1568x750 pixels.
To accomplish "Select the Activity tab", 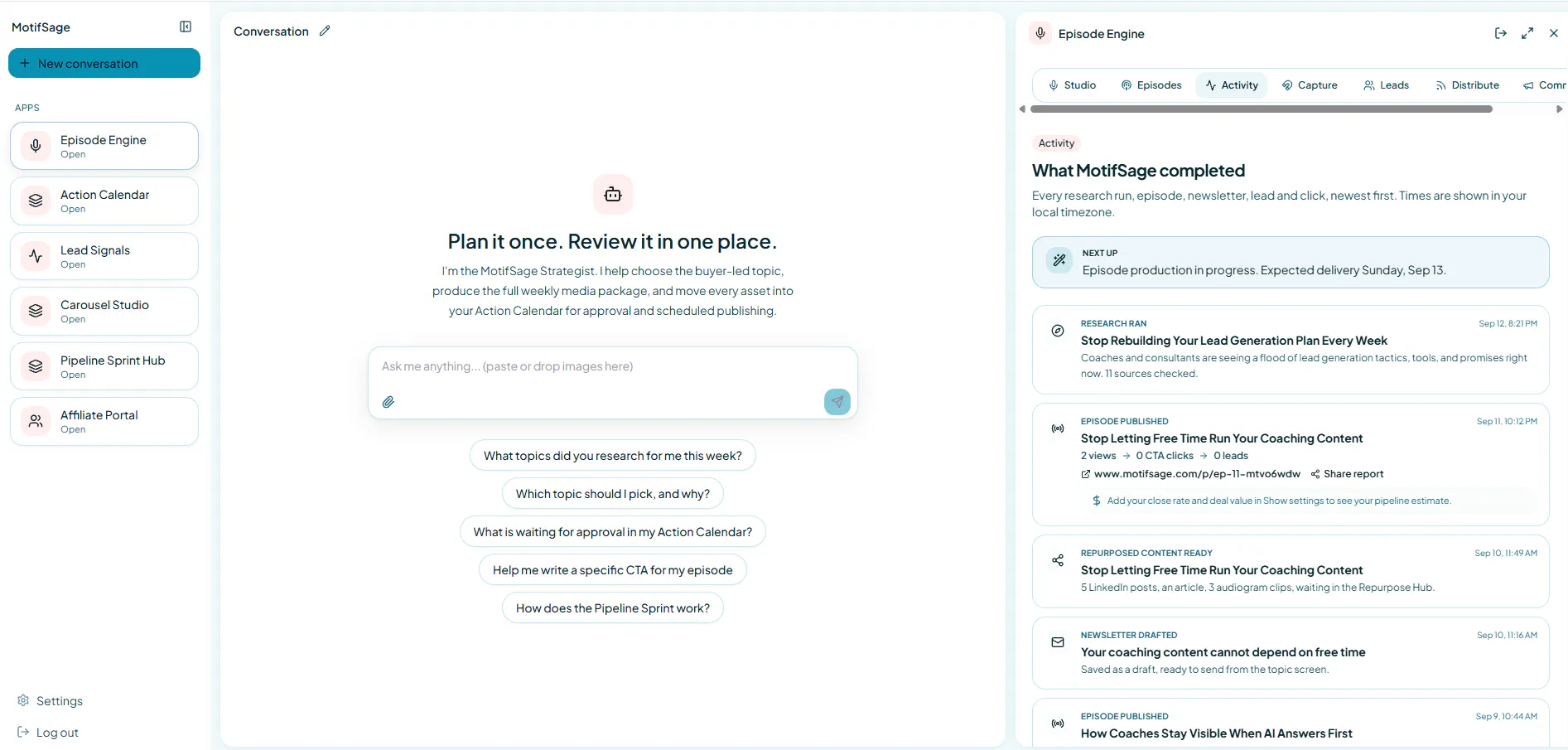I will coord(1232,85).
